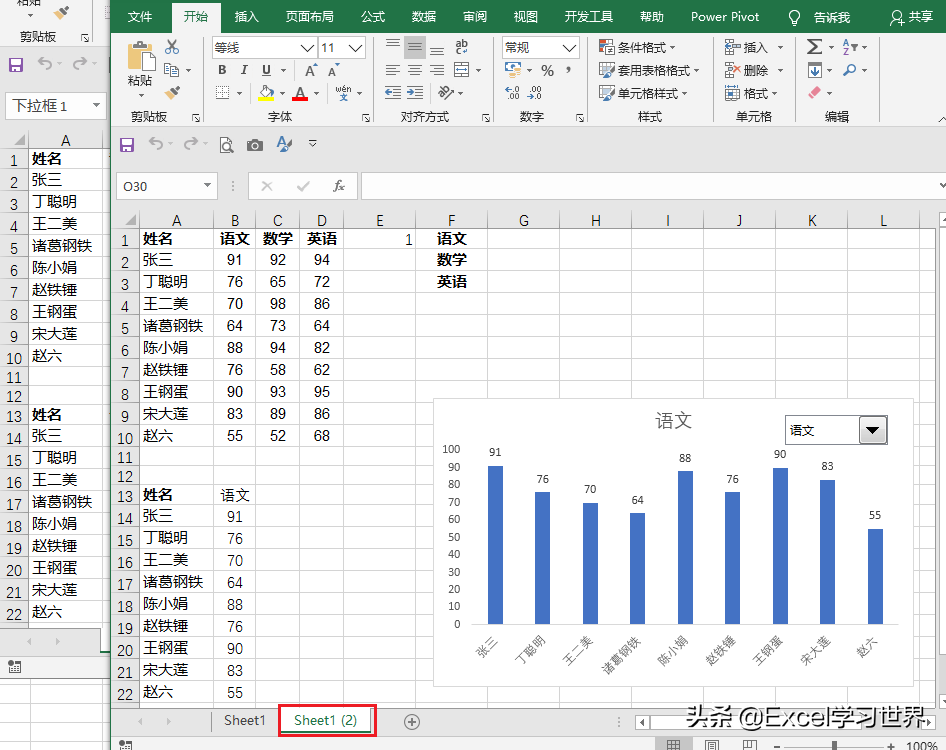Open the 语文 combo box on the chart
Viewport: 946px width, 750px height.
pos(873,431)
